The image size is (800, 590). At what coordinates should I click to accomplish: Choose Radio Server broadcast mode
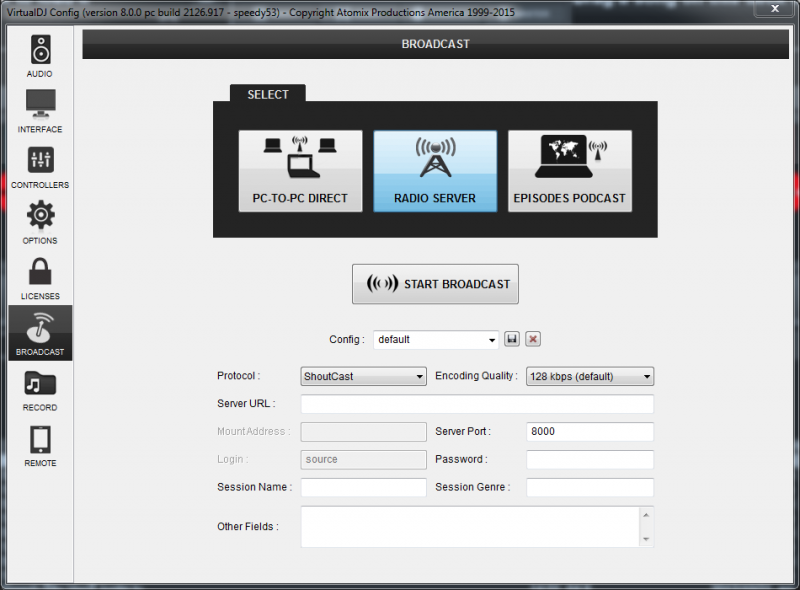pos(435,171)
